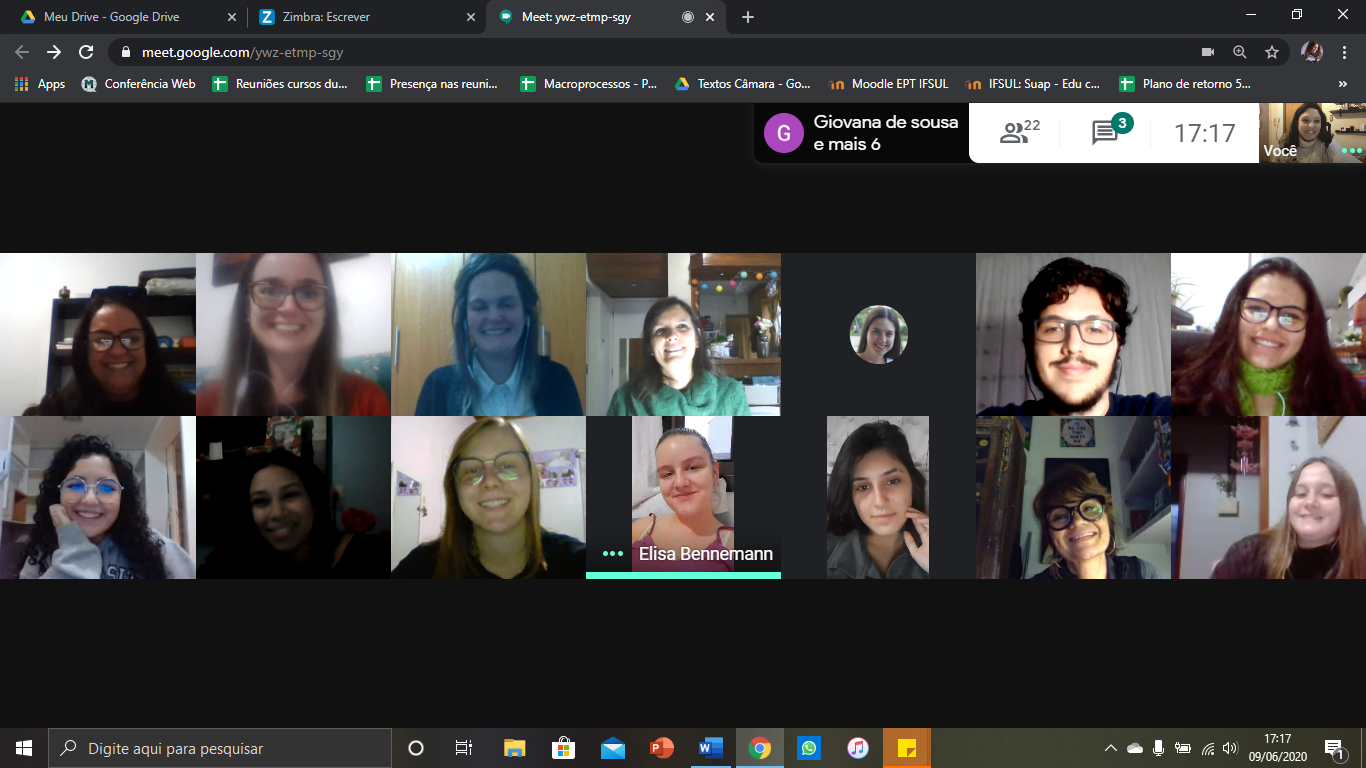The width and height of the screenshot is (1366, 768).
Task: Open the Windows Start menu
Action: point(24,748)
